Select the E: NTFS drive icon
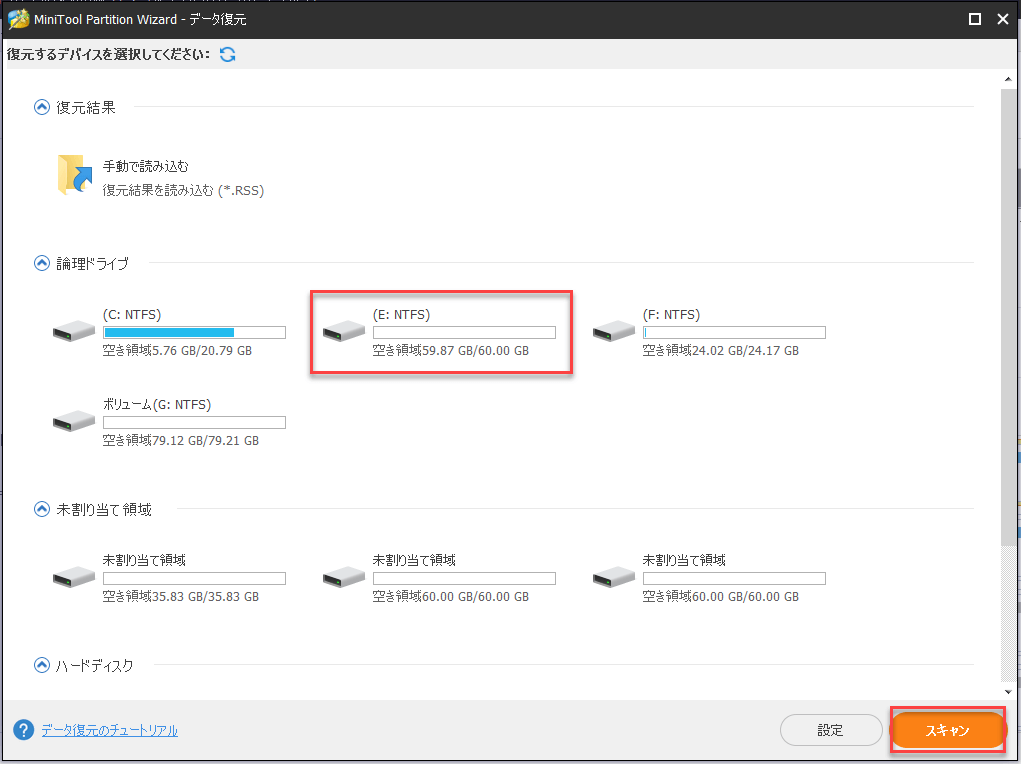The width and height of the screenshot is (1021, 764). click(343, 330)
